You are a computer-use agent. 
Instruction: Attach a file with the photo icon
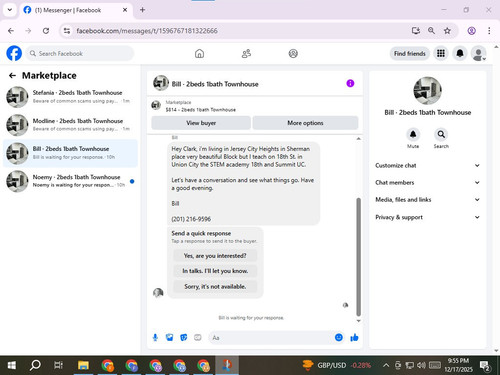pos(169,338)
